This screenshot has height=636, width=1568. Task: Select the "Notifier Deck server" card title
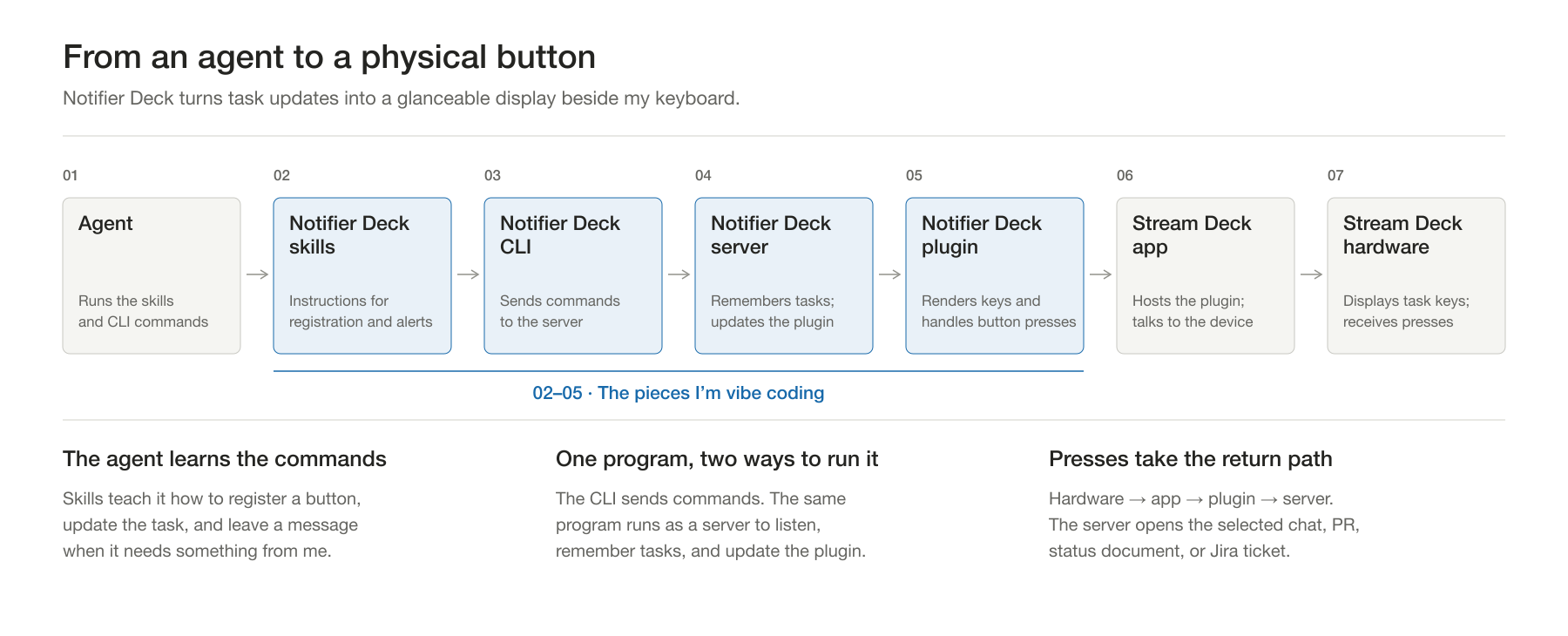point(771,235)
